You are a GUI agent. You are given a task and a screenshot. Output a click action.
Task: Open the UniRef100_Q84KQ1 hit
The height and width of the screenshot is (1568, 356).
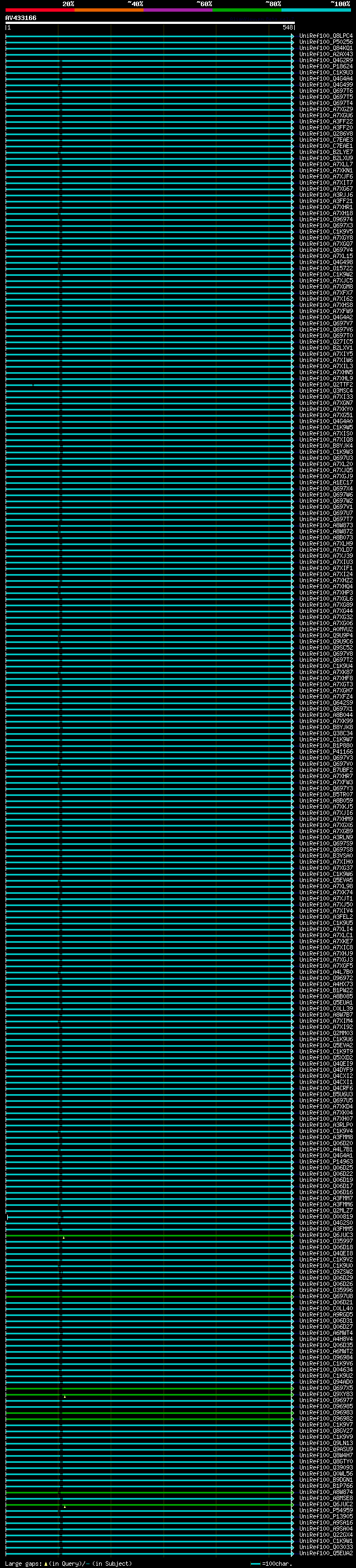(x=325, y=47)
